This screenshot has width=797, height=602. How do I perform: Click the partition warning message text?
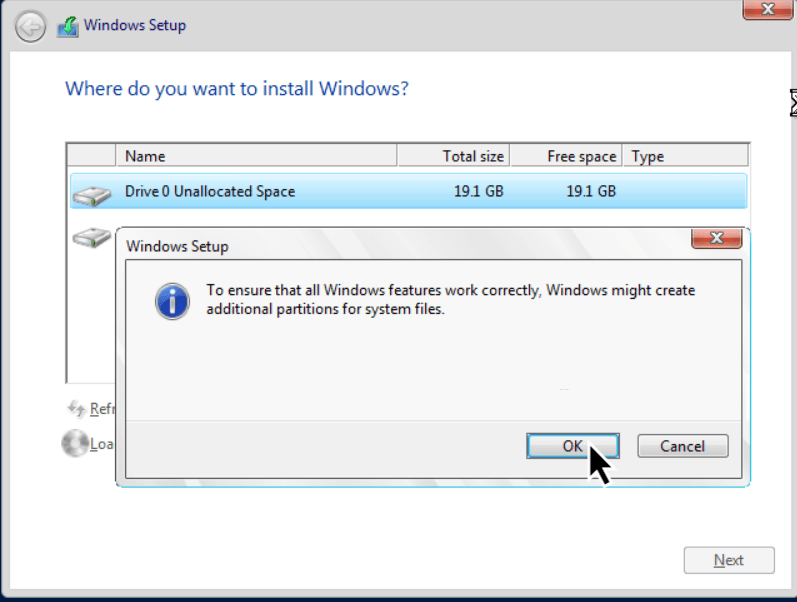(450, 299)
